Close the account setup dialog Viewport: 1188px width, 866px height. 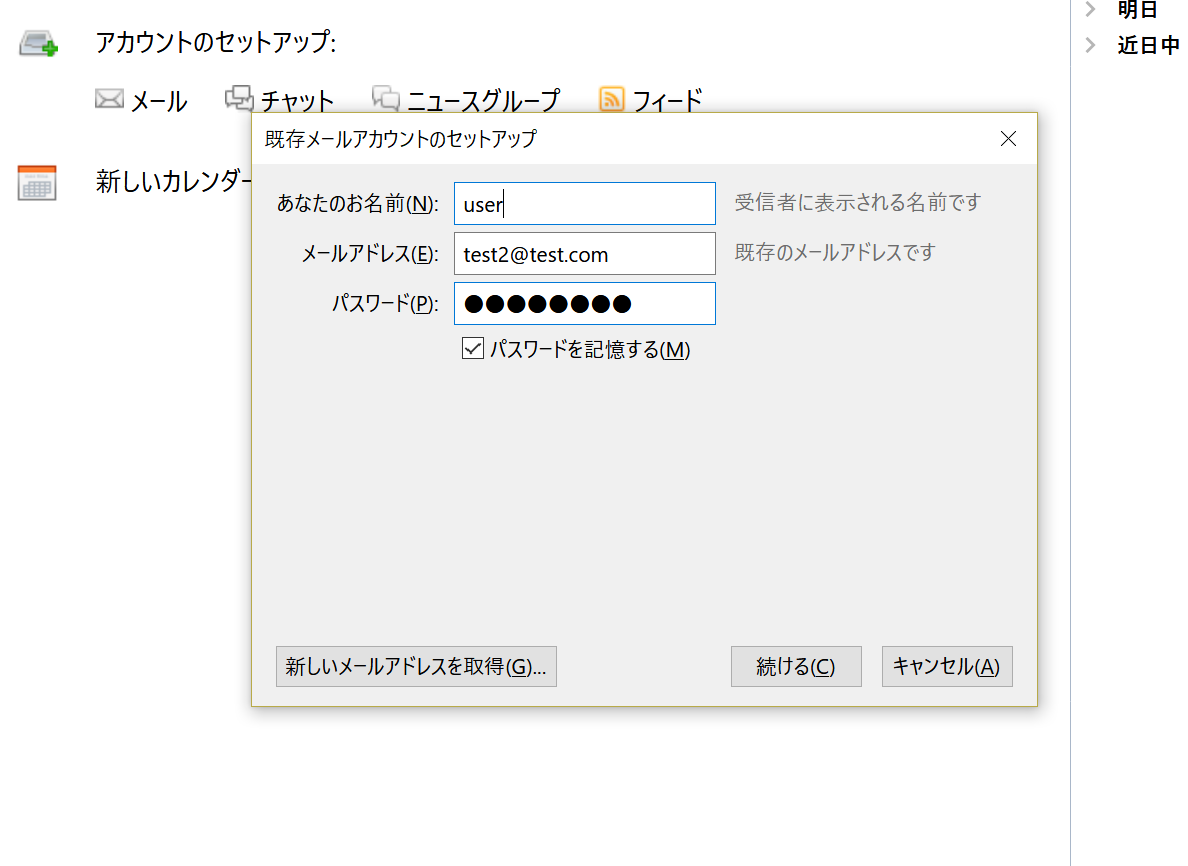[x=1008, y=139]
